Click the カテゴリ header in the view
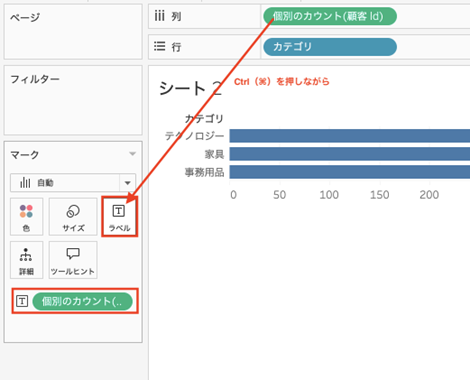The height and width of the screenshot is (380, 470). (x=204, y=118)
